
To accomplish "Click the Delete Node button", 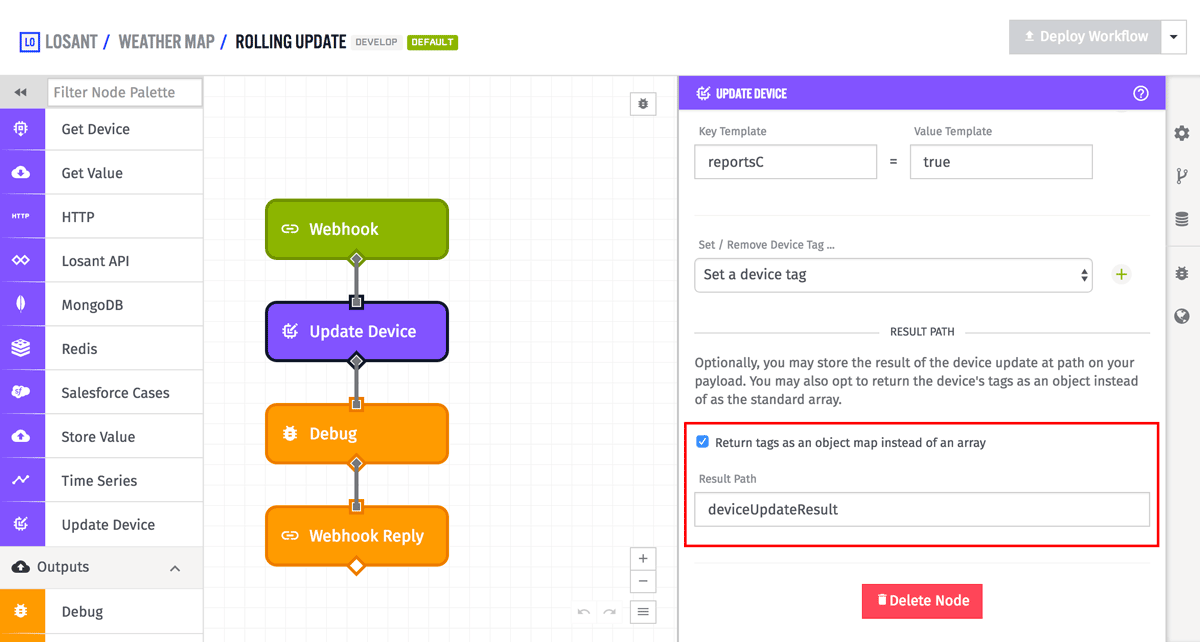I will (x=922, y=601).
